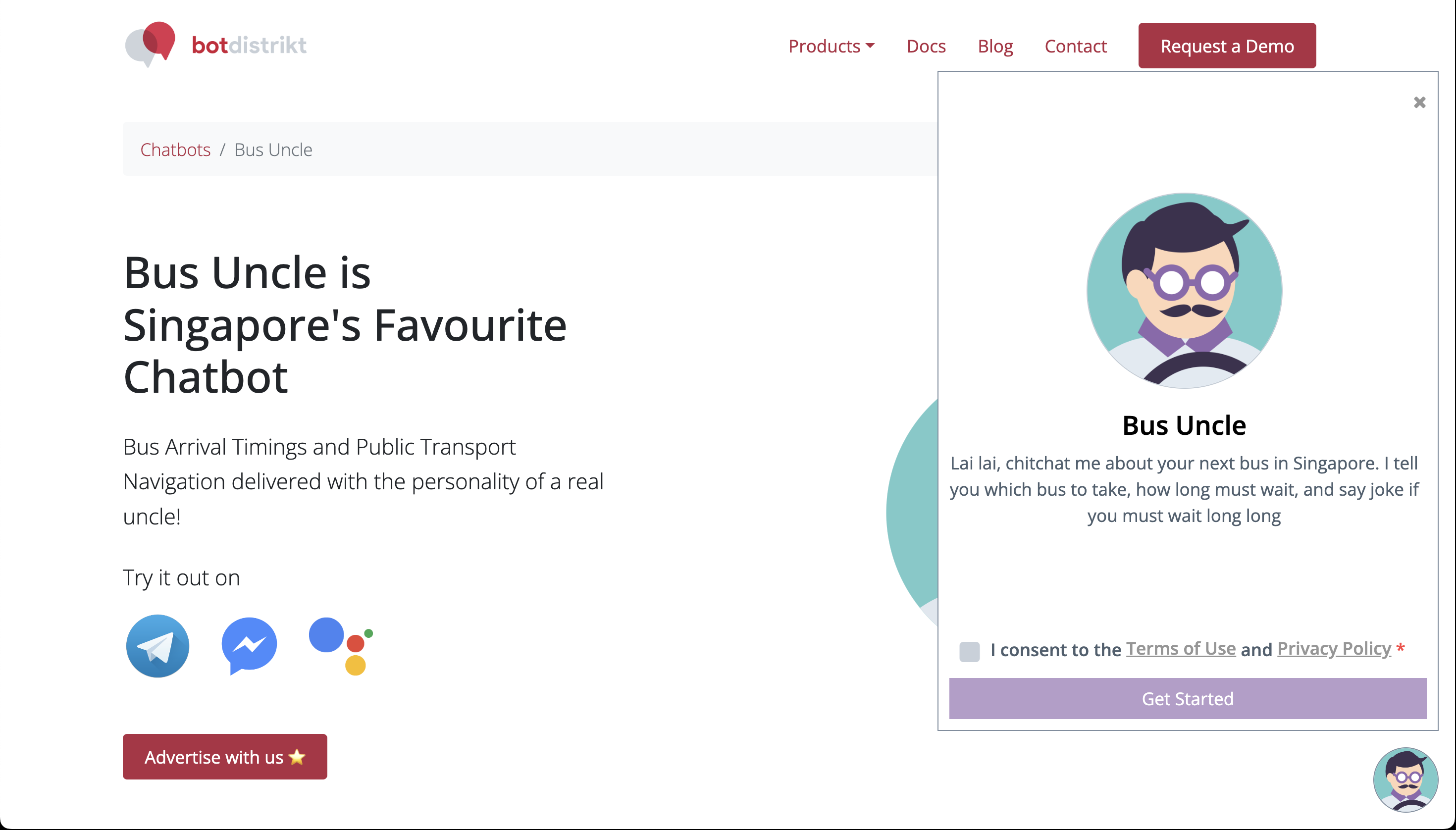Close the Bus Uncle chat popup
1456x830 pixels.
1419,103
